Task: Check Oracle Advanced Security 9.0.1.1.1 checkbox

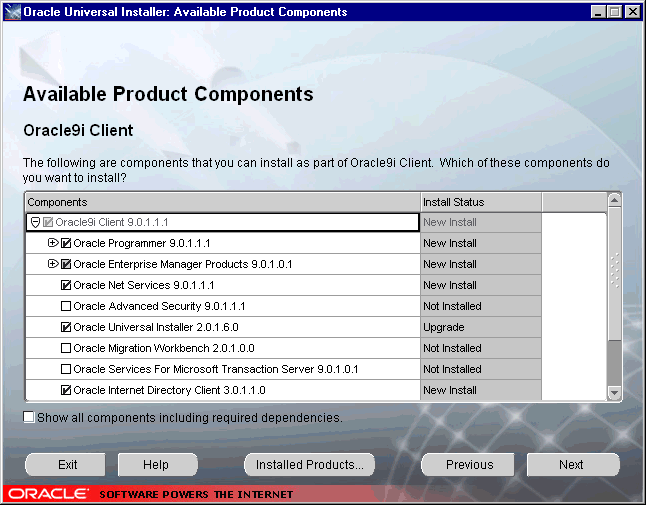Action: [x=66, y=306]
